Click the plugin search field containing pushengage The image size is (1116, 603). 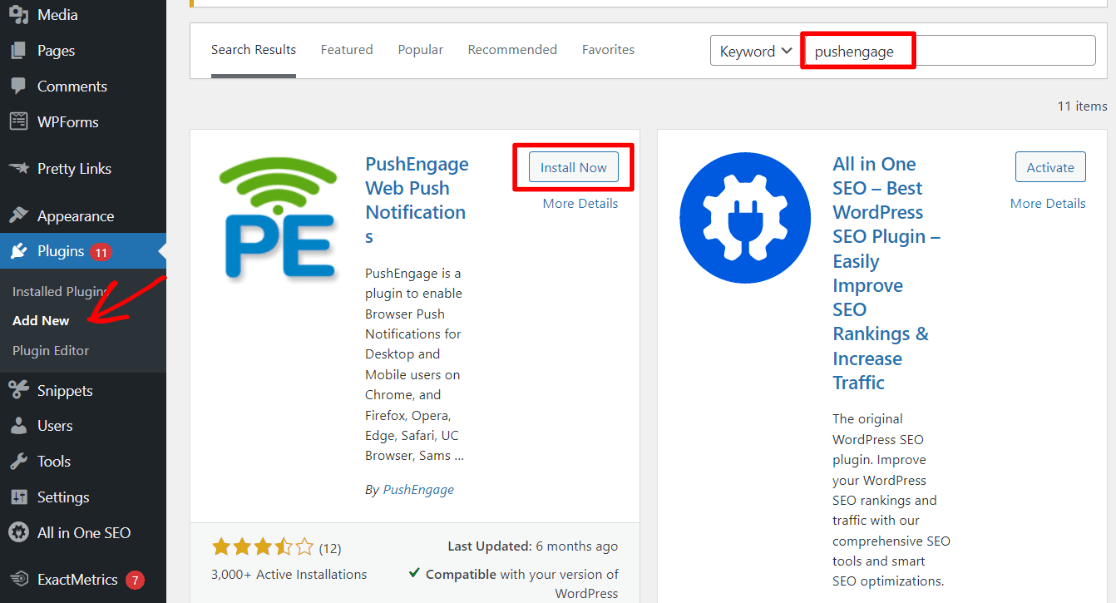tap(948, 51)
